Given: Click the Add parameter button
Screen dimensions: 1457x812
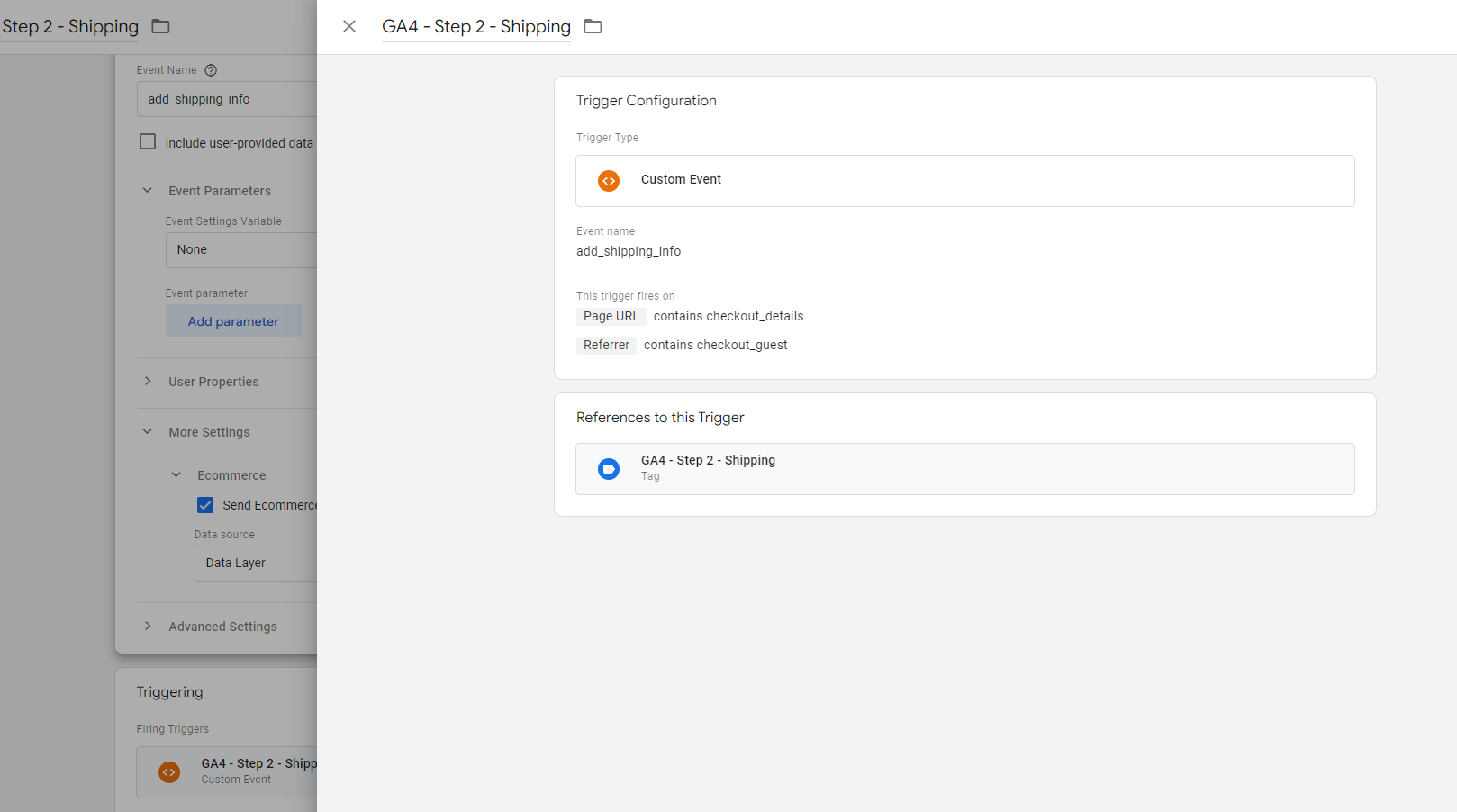Looking at the screenshot, I should click(233, 321).
